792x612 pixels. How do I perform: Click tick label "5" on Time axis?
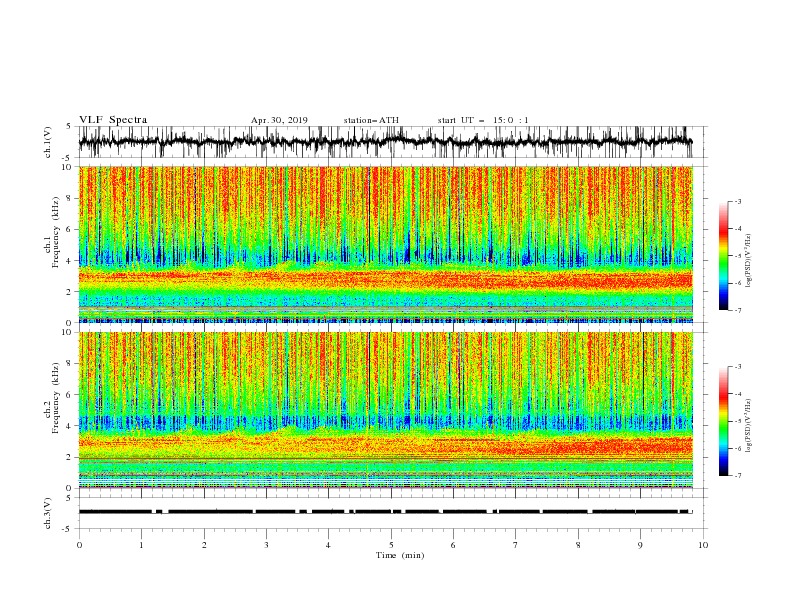pos(391,545)
